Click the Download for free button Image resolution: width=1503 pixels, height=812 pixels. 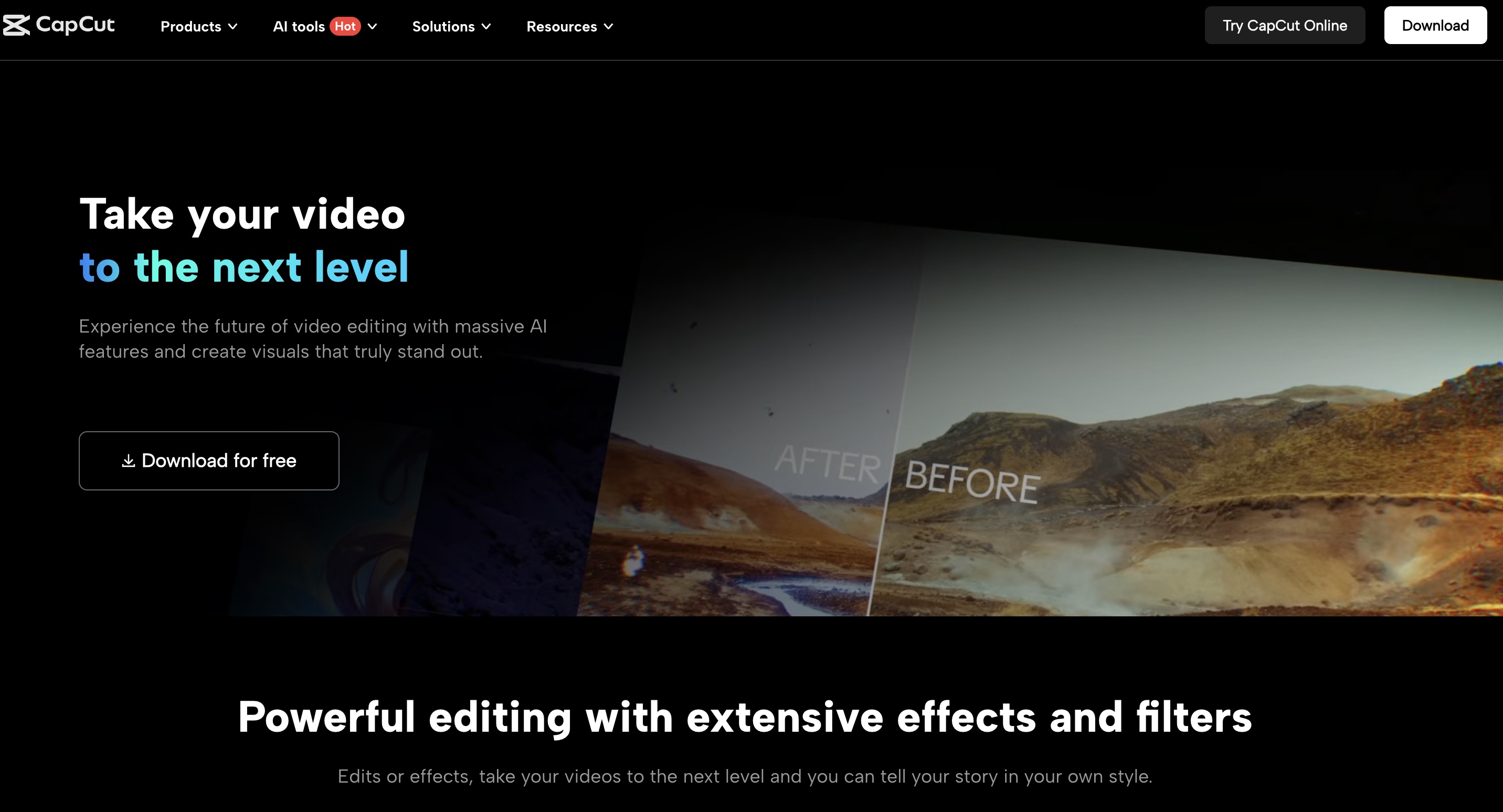[209, 461]
